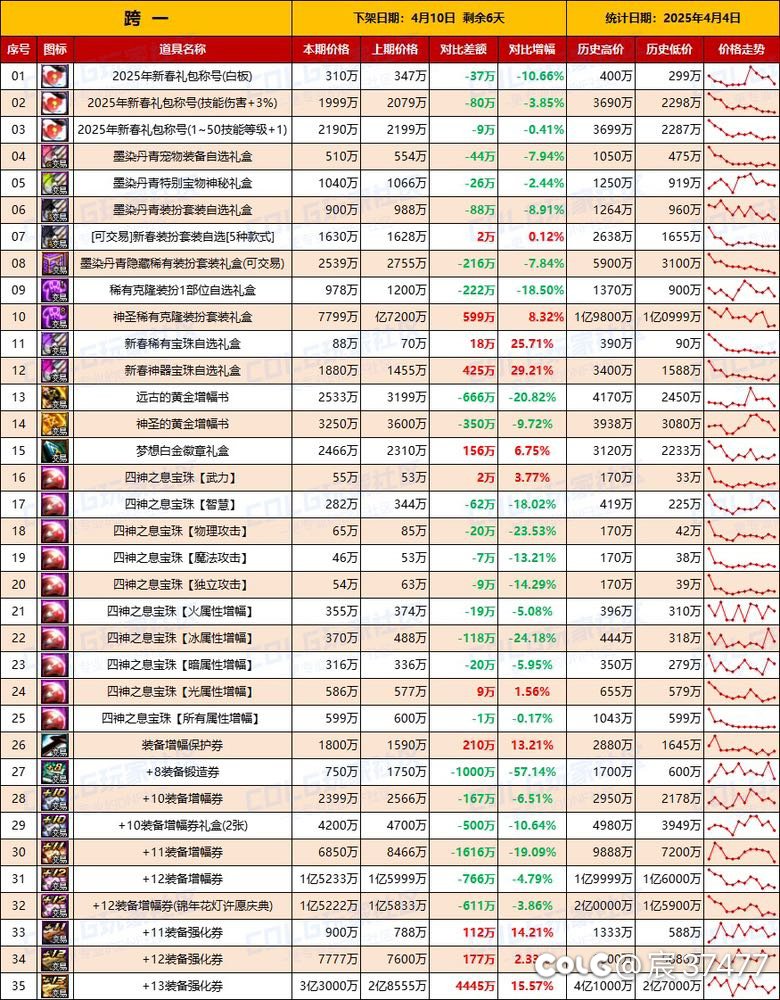Click the icon for 新春礼包称号(技能伤害+3%)
The height and width of the screenshot is (1000, 780).
point(55,103)
